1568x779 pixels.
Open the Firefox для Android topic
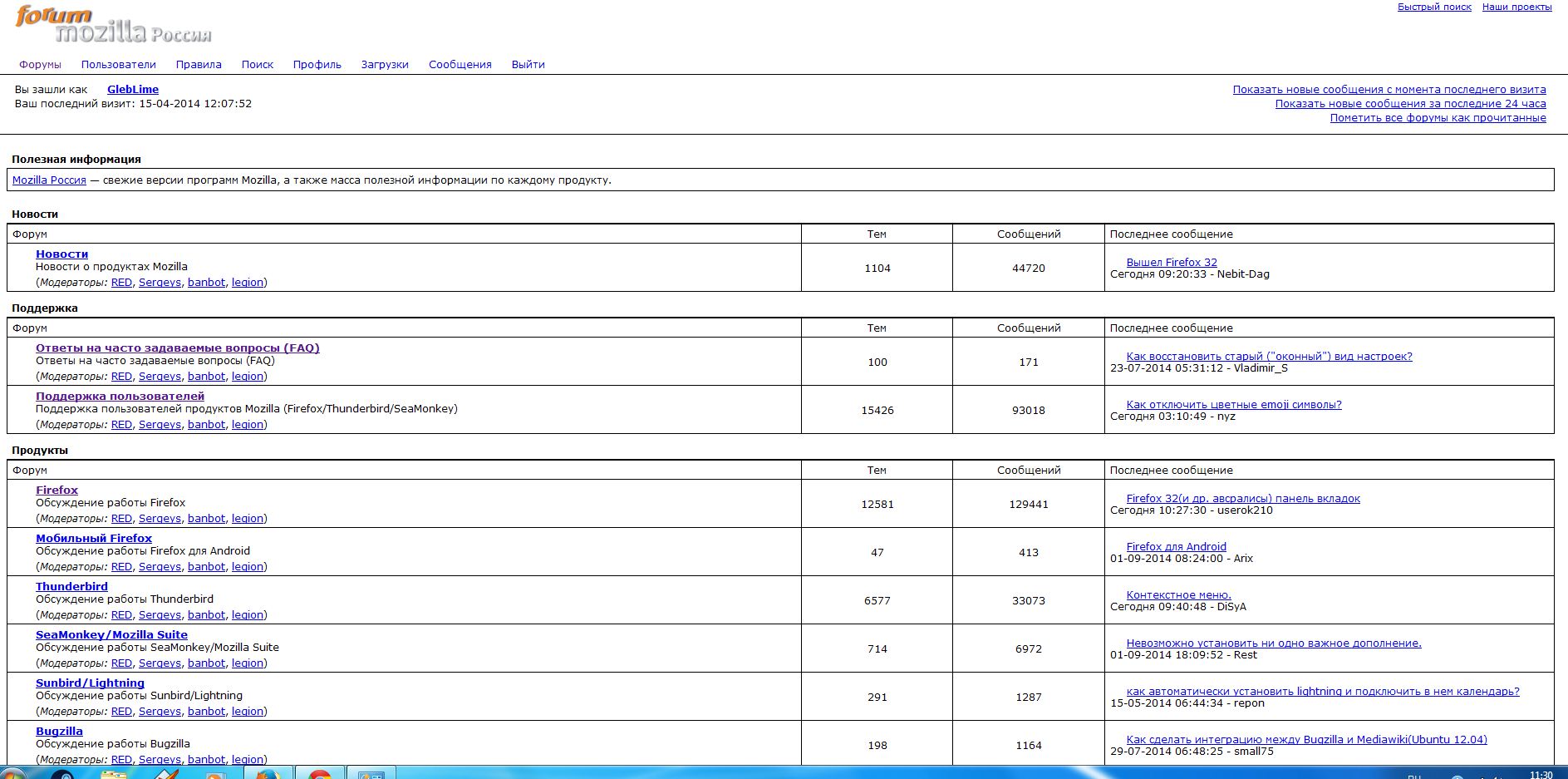point(1177,546)
